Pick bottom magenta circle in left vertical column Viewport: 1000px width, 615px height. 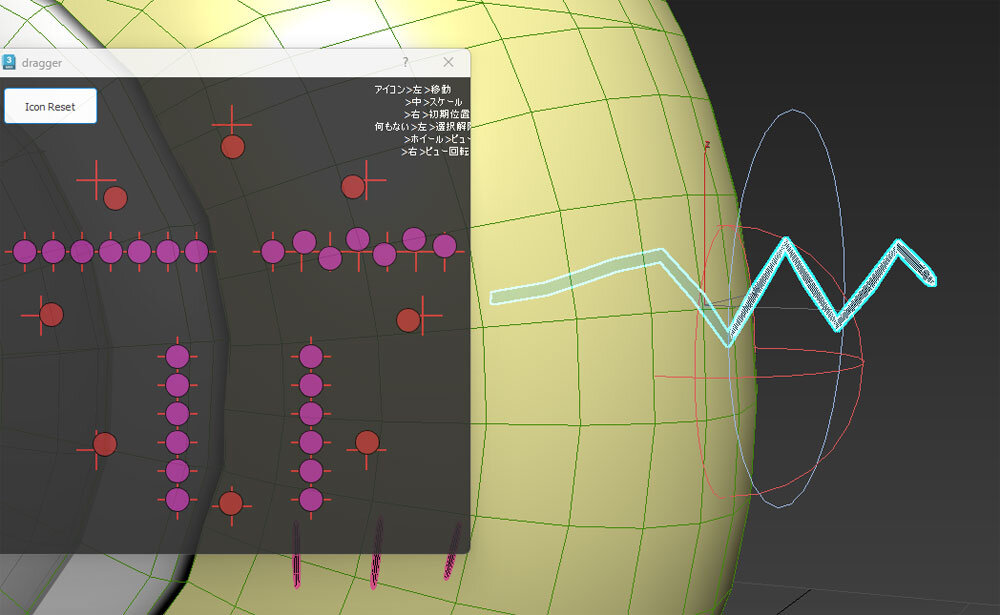click(177, 500)
